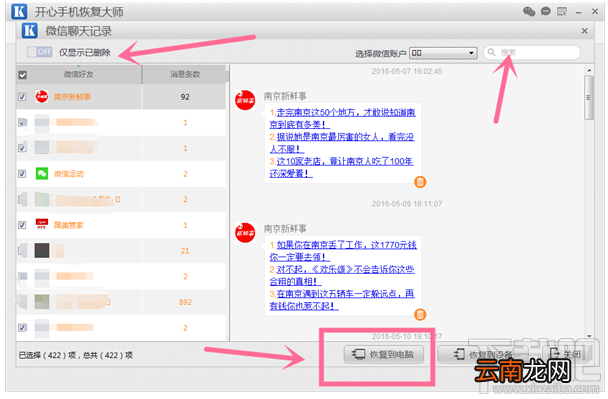Viewport: 608px width, 399px height.
Task: Click the WeChat icon in title bar
Action: tap(529, 12)
